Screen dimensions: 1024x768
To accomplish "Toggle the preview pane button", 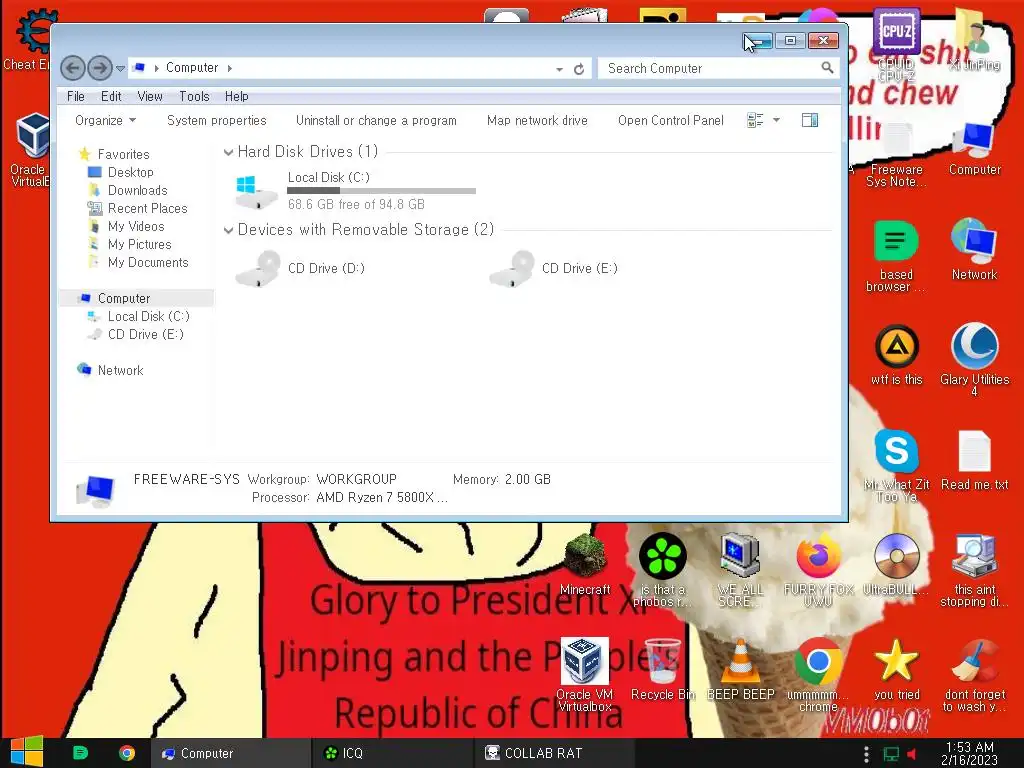I will (810, 120).
